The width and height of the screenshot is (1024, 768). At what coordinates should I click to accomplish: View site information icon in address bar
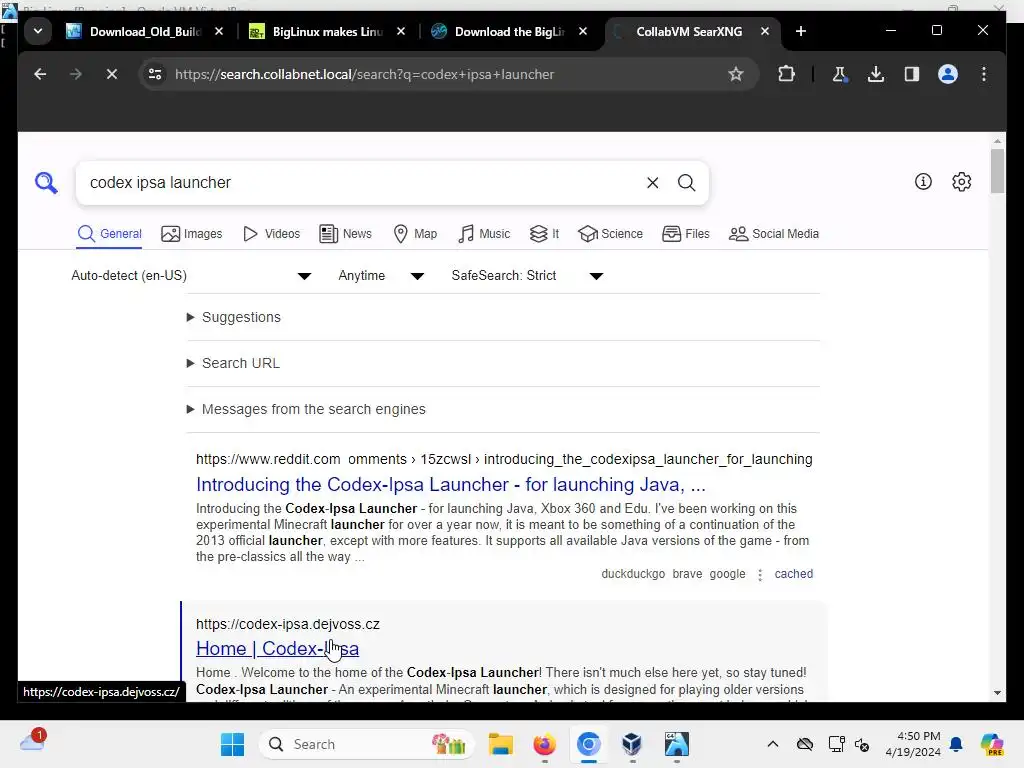click(155, 74)
